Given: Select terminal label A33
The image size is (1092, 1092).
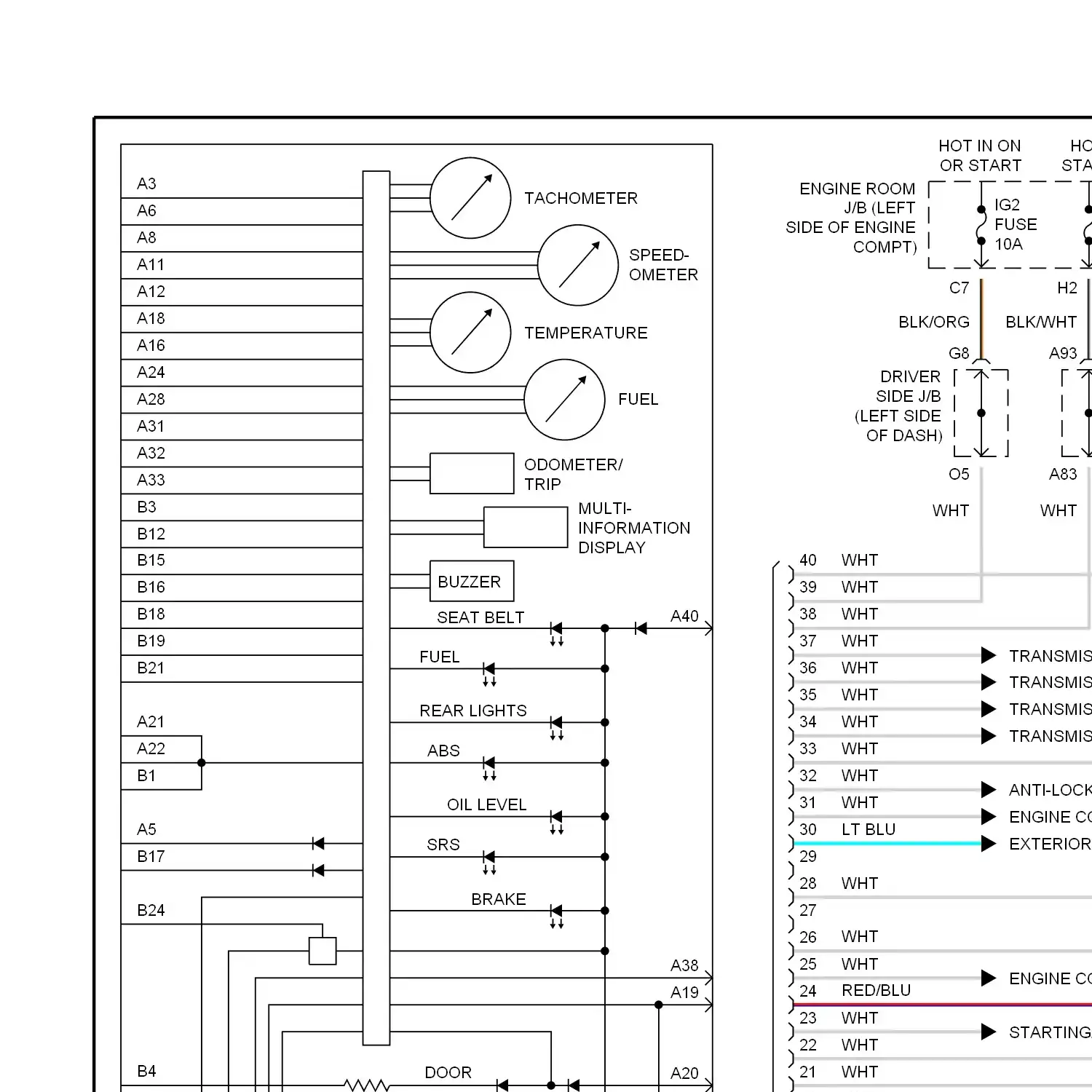Looking at the screenshot, I should (x=151, y=480).
